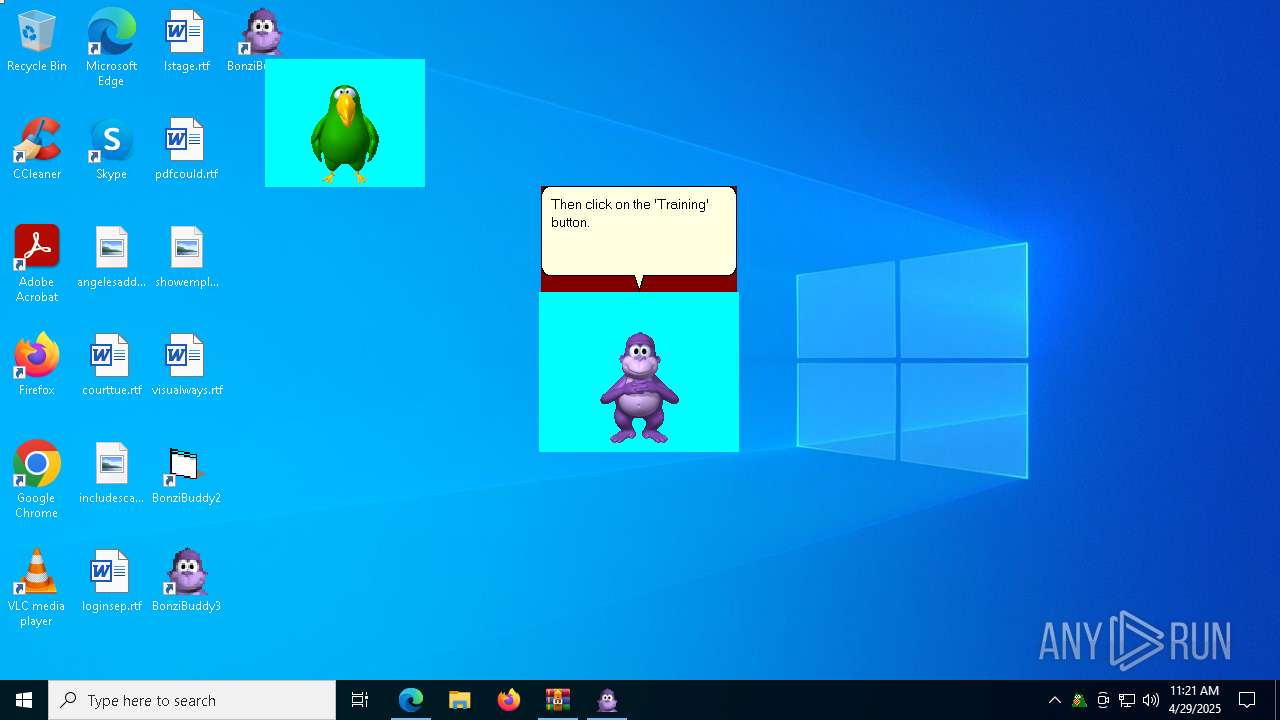Select the loginsep.rtf document
The width and height of the screenshot is (1280, 720).
coord(111,582)
